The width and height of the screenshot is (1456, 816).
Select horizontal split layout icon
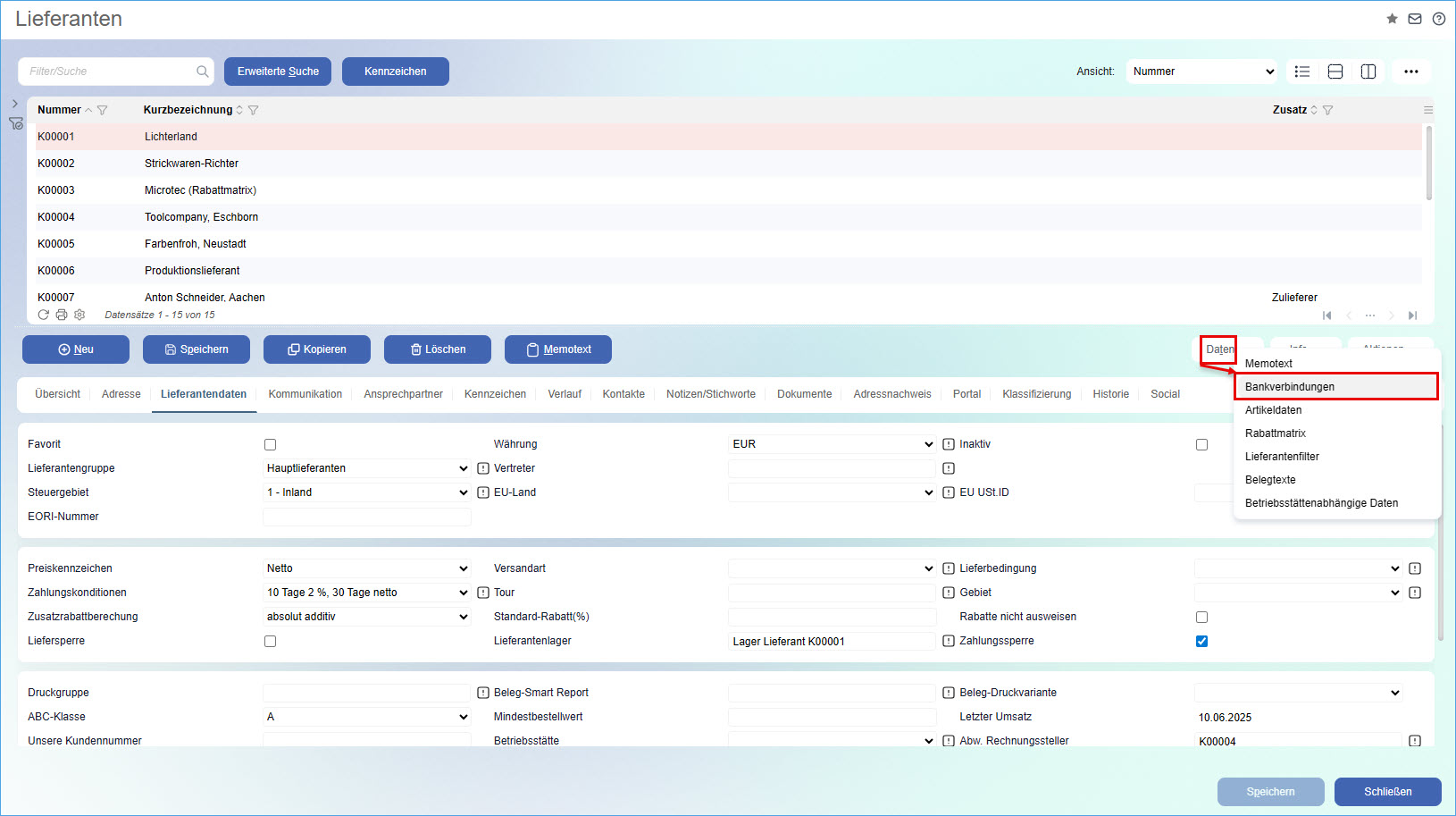[x=1335, y=72]
